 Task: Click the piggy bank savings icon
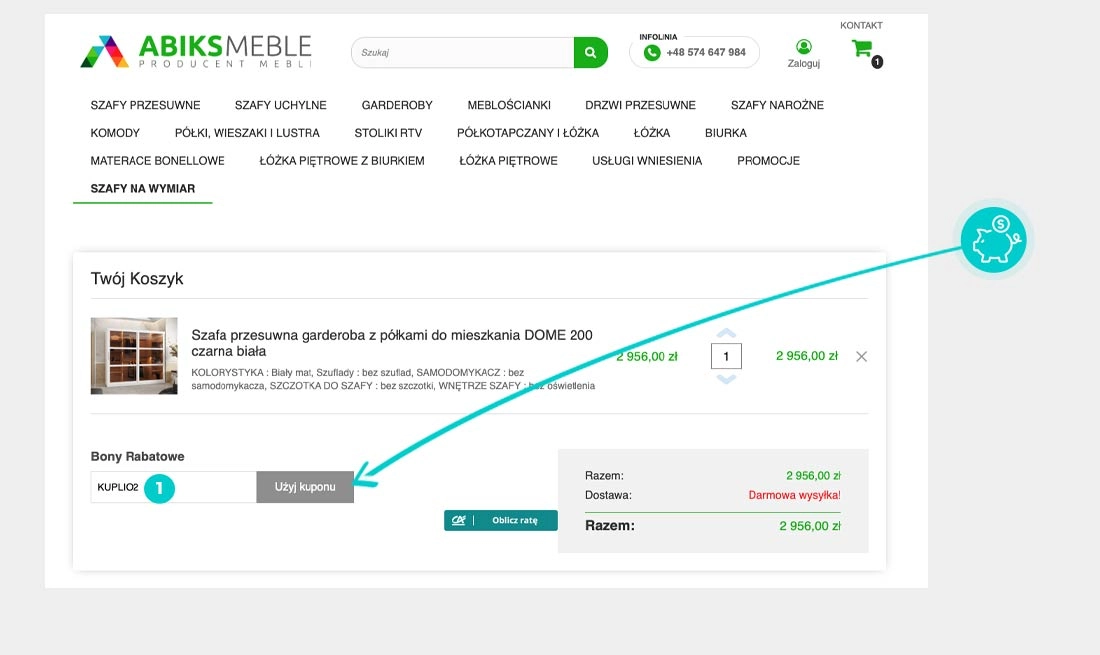pos(992,241)
